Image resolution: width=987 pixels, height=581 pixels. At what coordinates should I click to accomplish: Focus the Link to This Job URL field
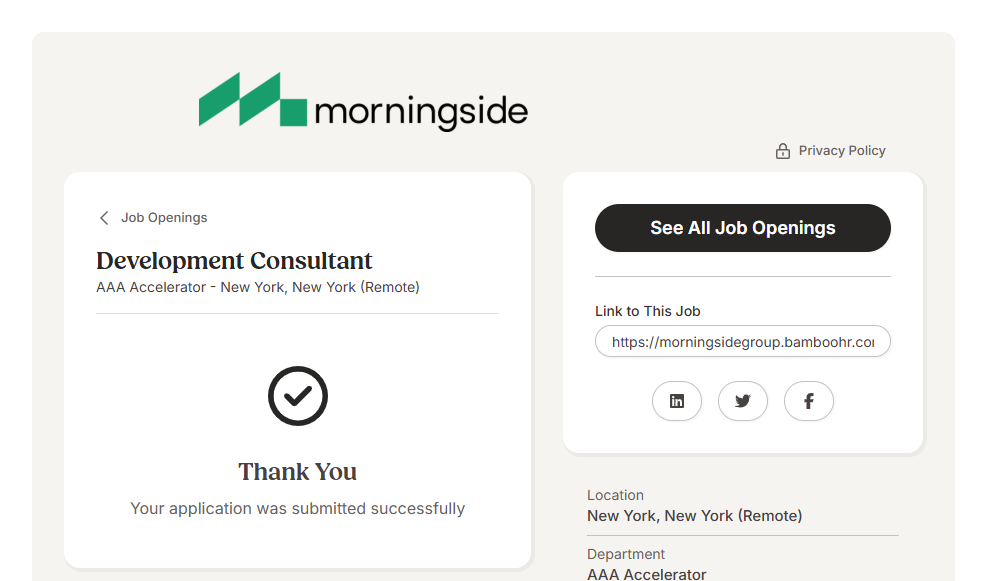click(x=742, y=342)
